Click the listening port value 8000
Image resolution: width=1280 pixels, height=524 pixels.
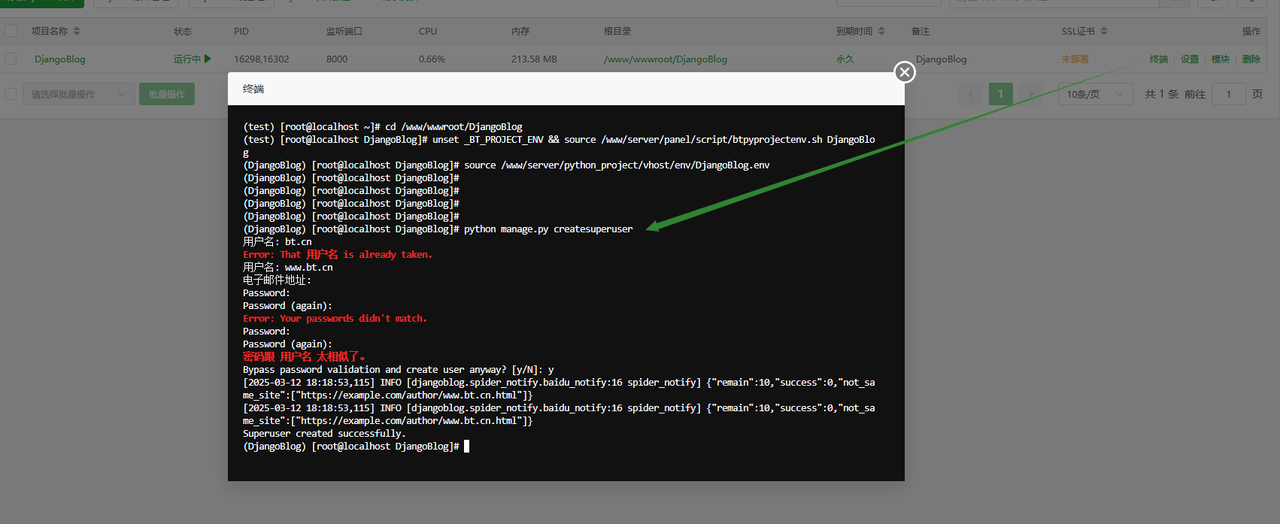(337, 59)
